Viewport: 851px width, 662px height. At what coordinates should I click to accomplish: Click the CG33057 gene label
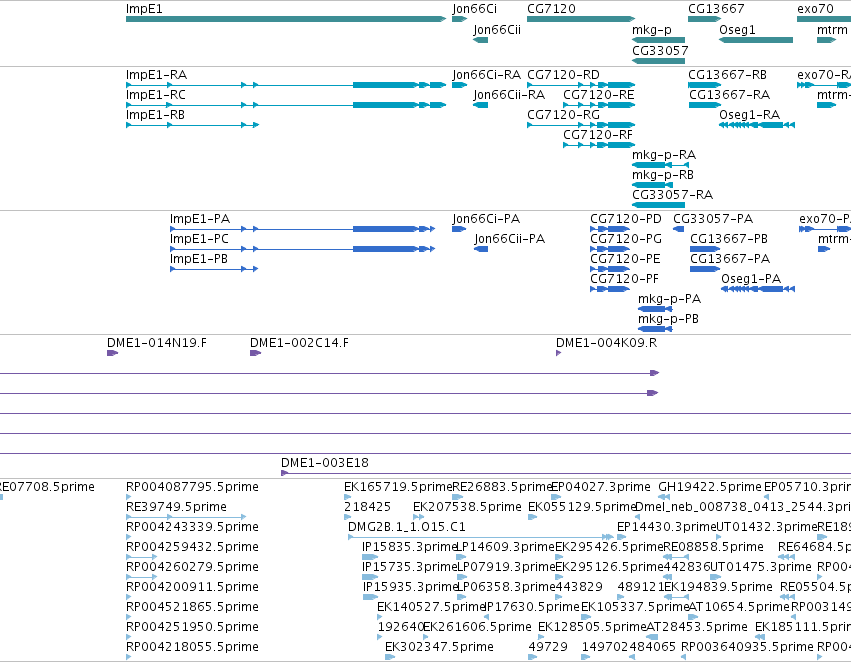(661, 50)
